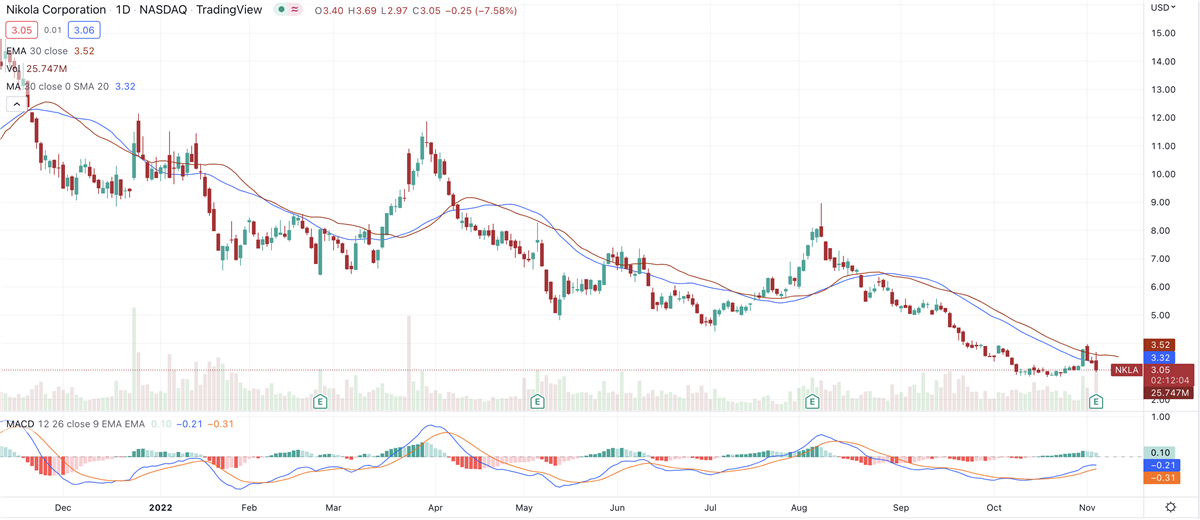
Task: Click the 0.10 MACD histogram axis label
Action: [1160, 452]
